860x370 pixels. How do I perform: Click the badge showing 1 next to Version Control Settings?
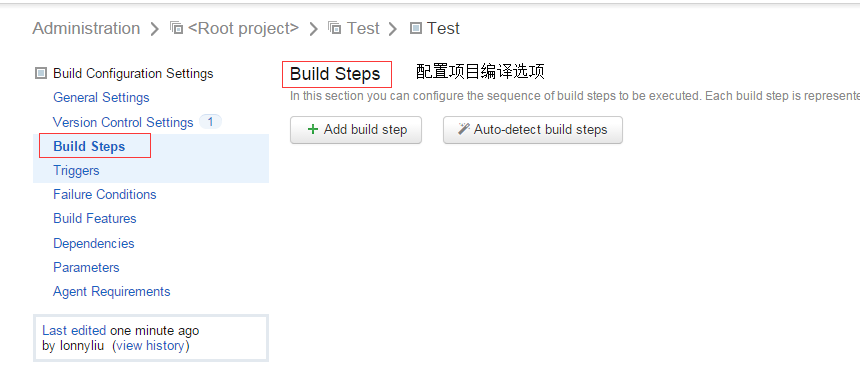click(x=210, y=122)
